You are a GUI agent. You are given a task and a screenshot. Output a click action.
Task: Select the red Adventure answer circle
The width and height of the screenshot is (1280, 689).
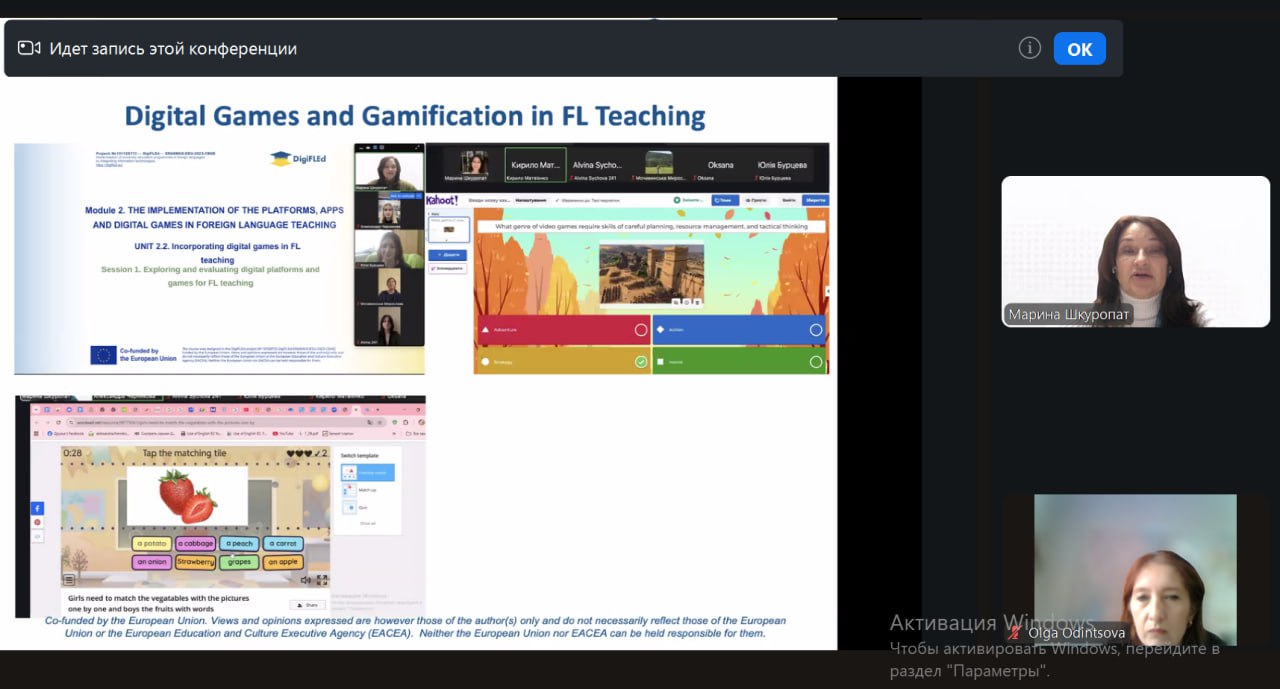(x=641, y=329)
